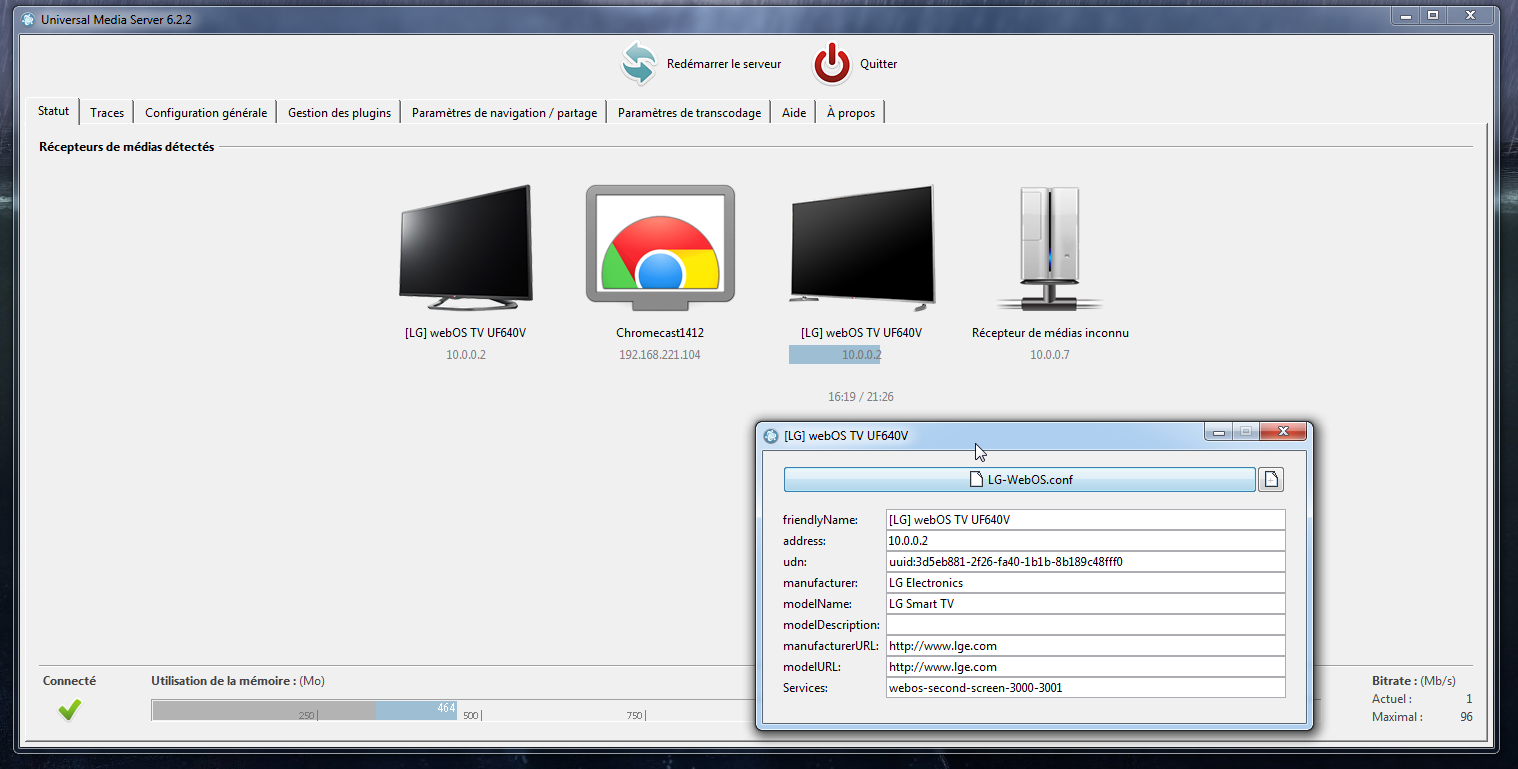Click the Universal Media Server title bar icon
This screenshot has height=769, width=1518.
click(x=28, y=19)
